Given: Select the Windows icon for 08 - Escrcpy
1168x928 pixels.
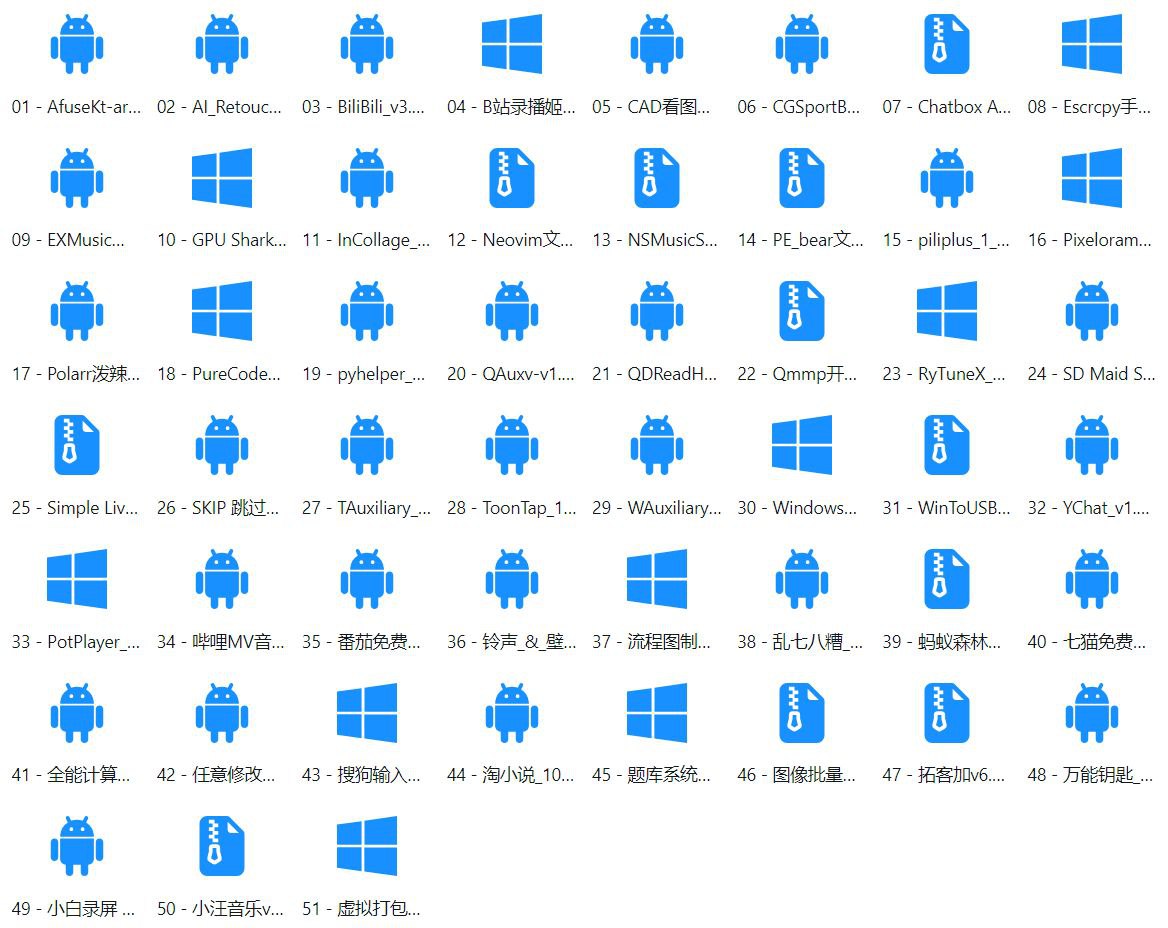Looking at the screenshot, I should [1092, 44].
